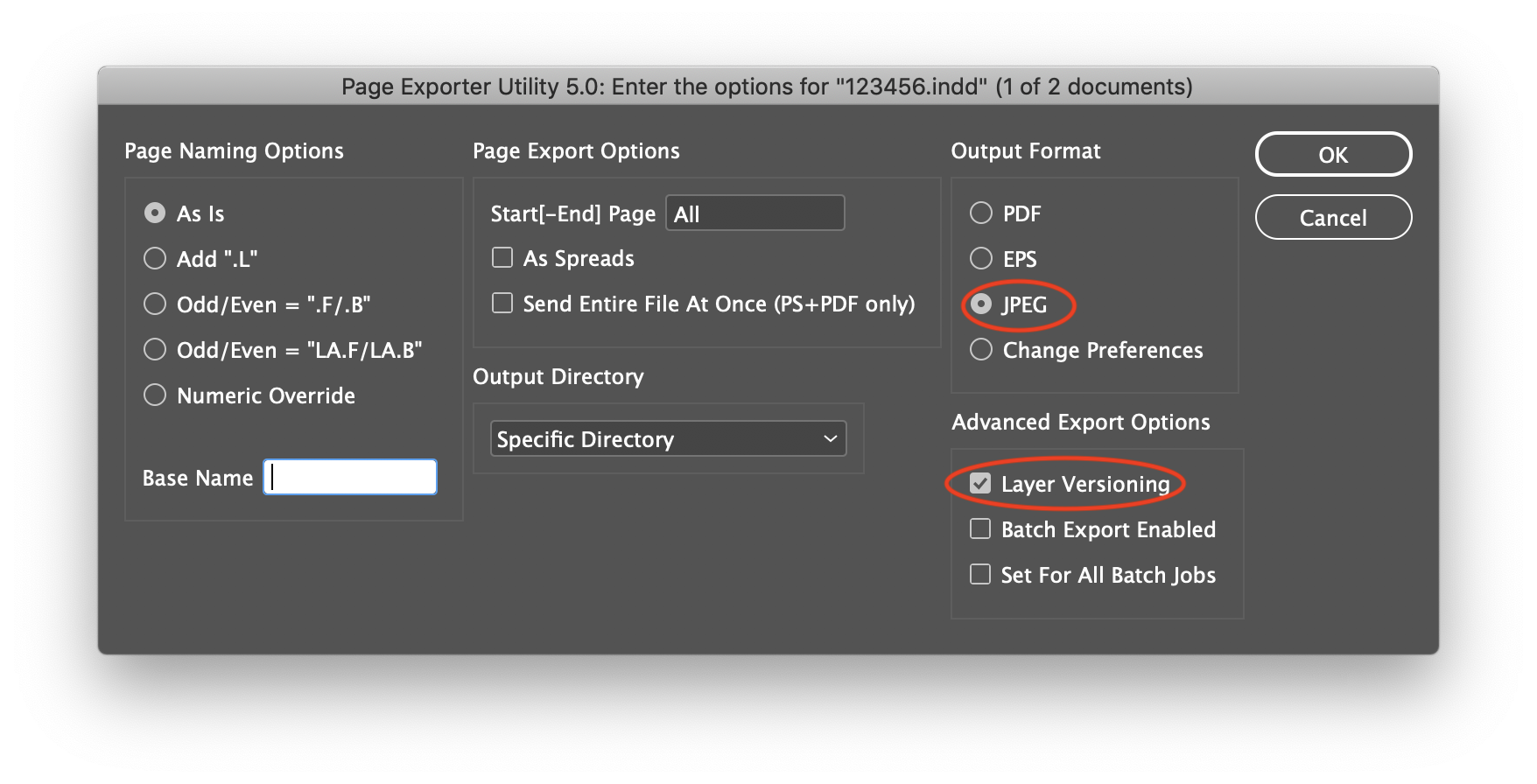Image resolution: width=1537 pixels, height=784 pixels.
Task: Check Send Entire File At Once
Action: point(502,303)
